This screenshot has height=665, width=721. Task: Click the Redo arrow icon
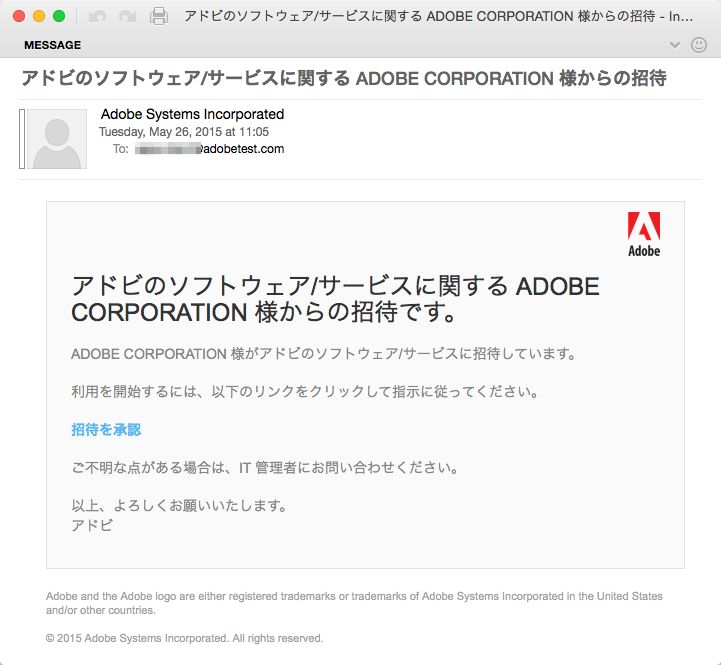(x=127, y=16)
